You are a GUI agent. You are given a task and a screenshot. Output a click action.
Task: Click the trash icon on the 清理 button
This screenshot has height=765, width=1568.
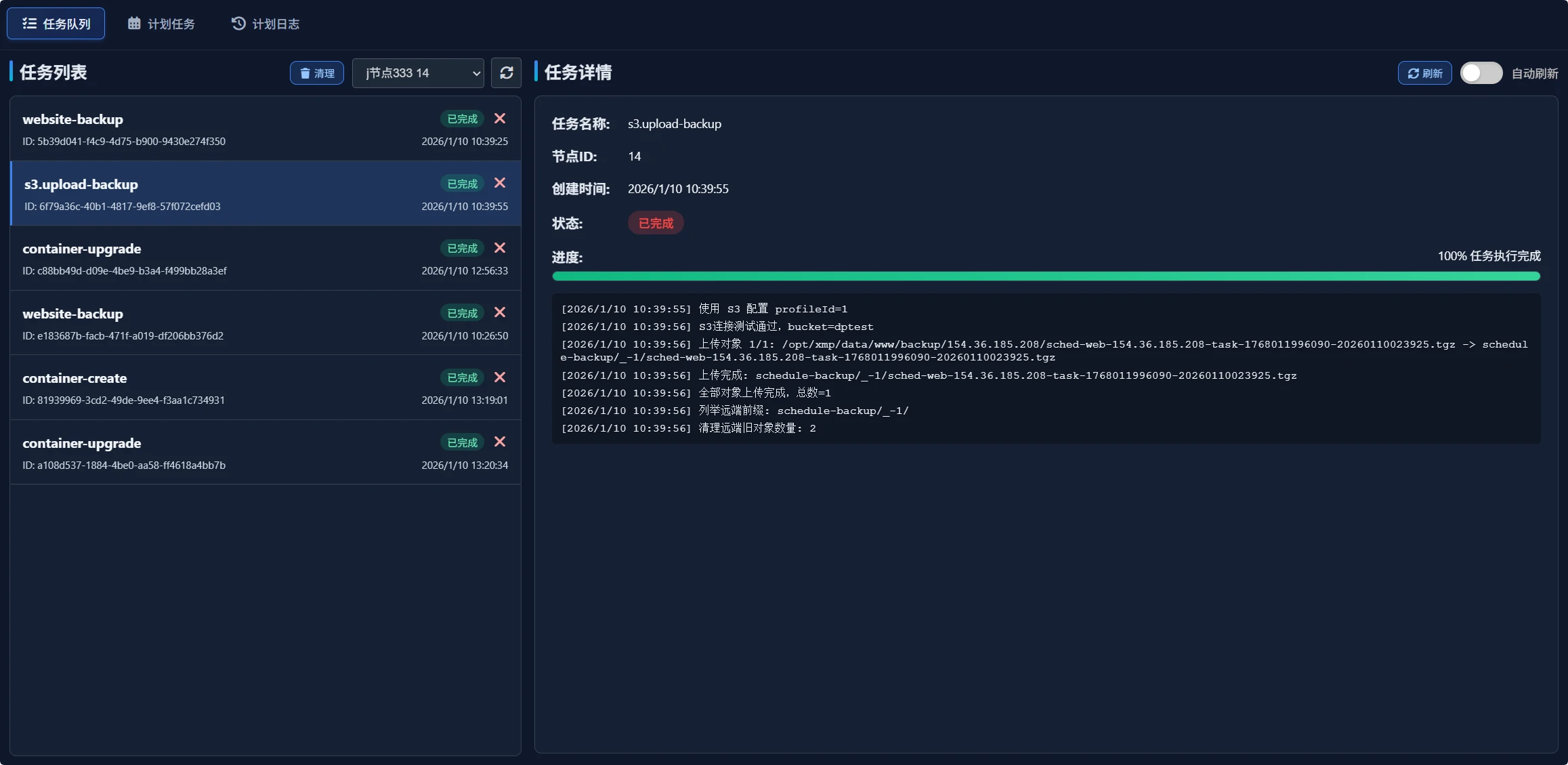(306, 73)
